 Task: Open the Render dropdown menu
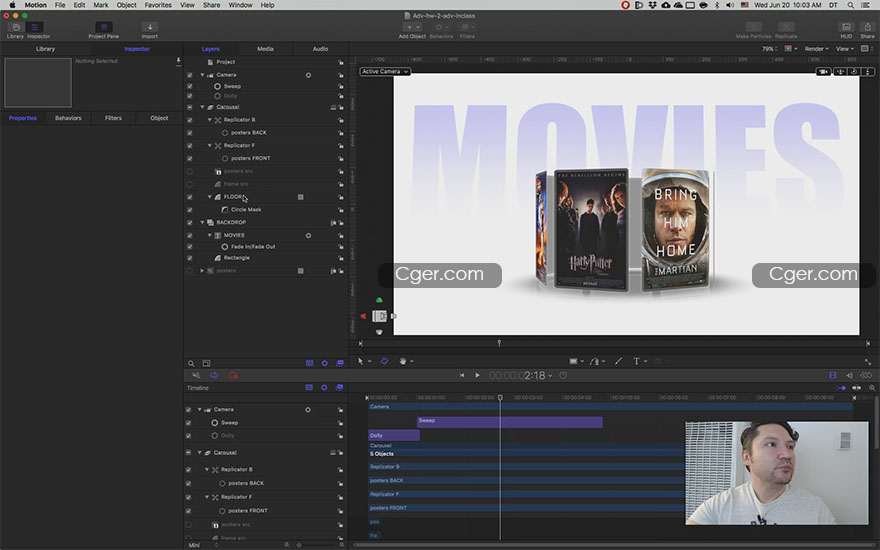click(x=817, y=49)
